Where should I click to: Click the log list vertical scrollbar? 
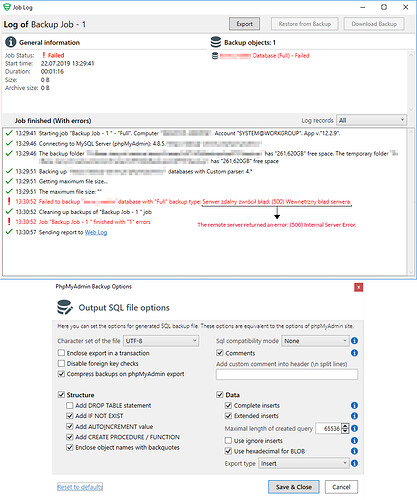click(x=410, y=202)
